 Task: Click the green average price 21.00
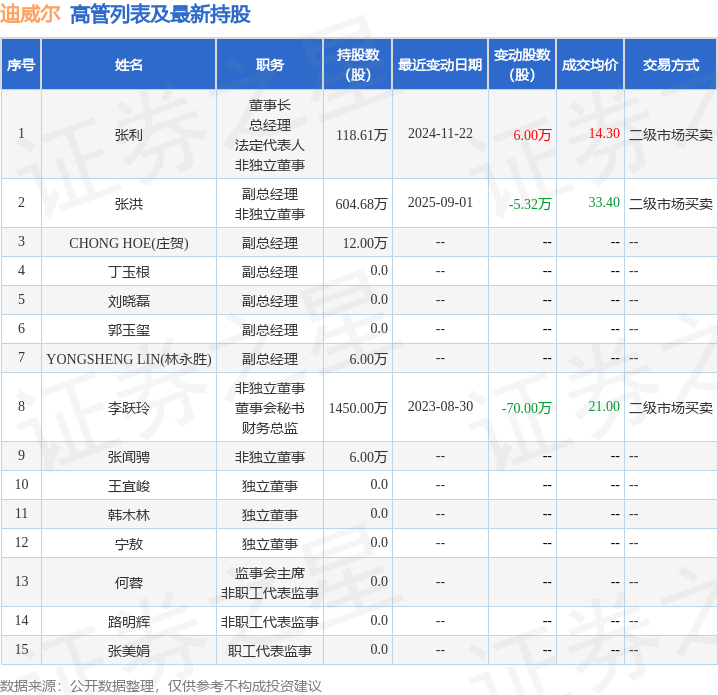604,406
